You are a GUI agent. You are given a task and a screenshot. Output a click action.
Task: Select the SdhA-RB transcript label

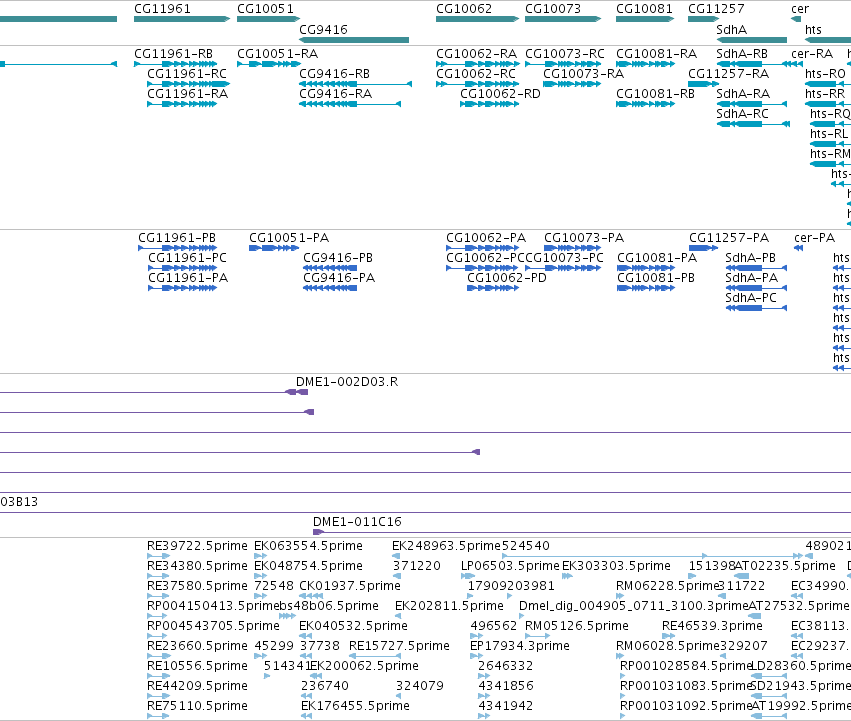tap(742, 54)
